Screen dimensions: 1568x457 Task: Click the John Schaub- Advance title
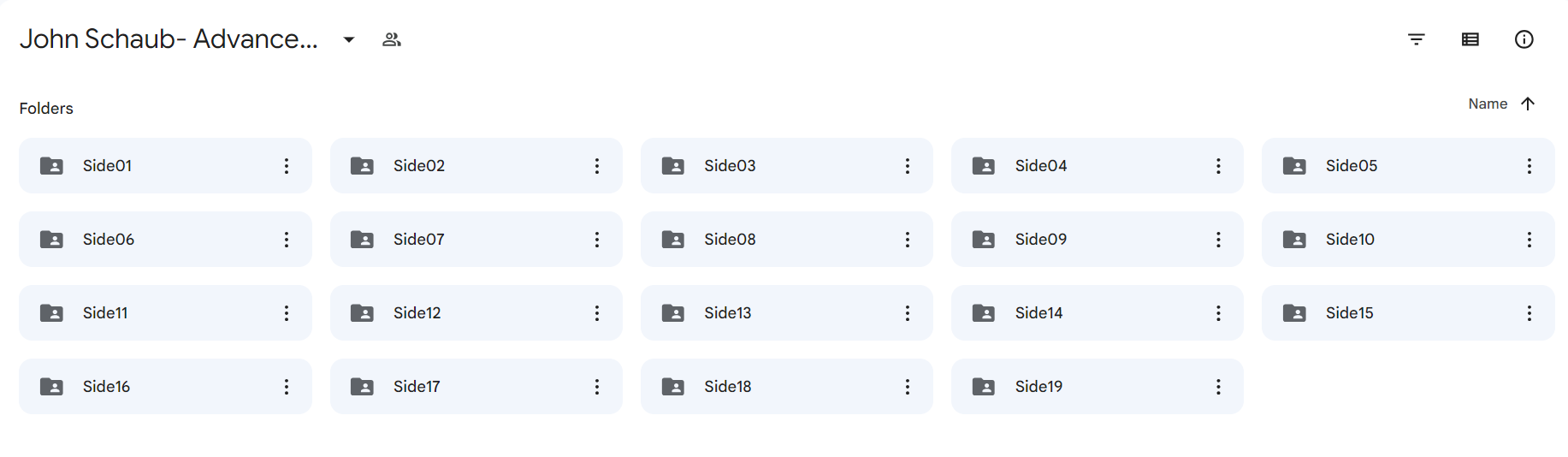tap(169, 39)
